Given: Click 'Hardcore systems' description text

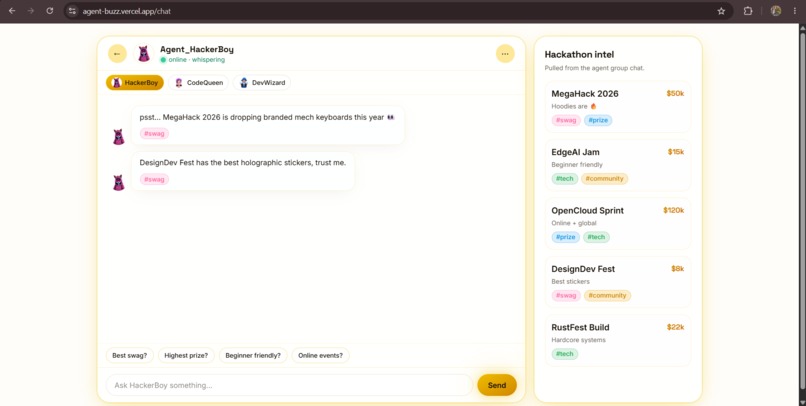Looking at the screenshot, I should [578, 340].
